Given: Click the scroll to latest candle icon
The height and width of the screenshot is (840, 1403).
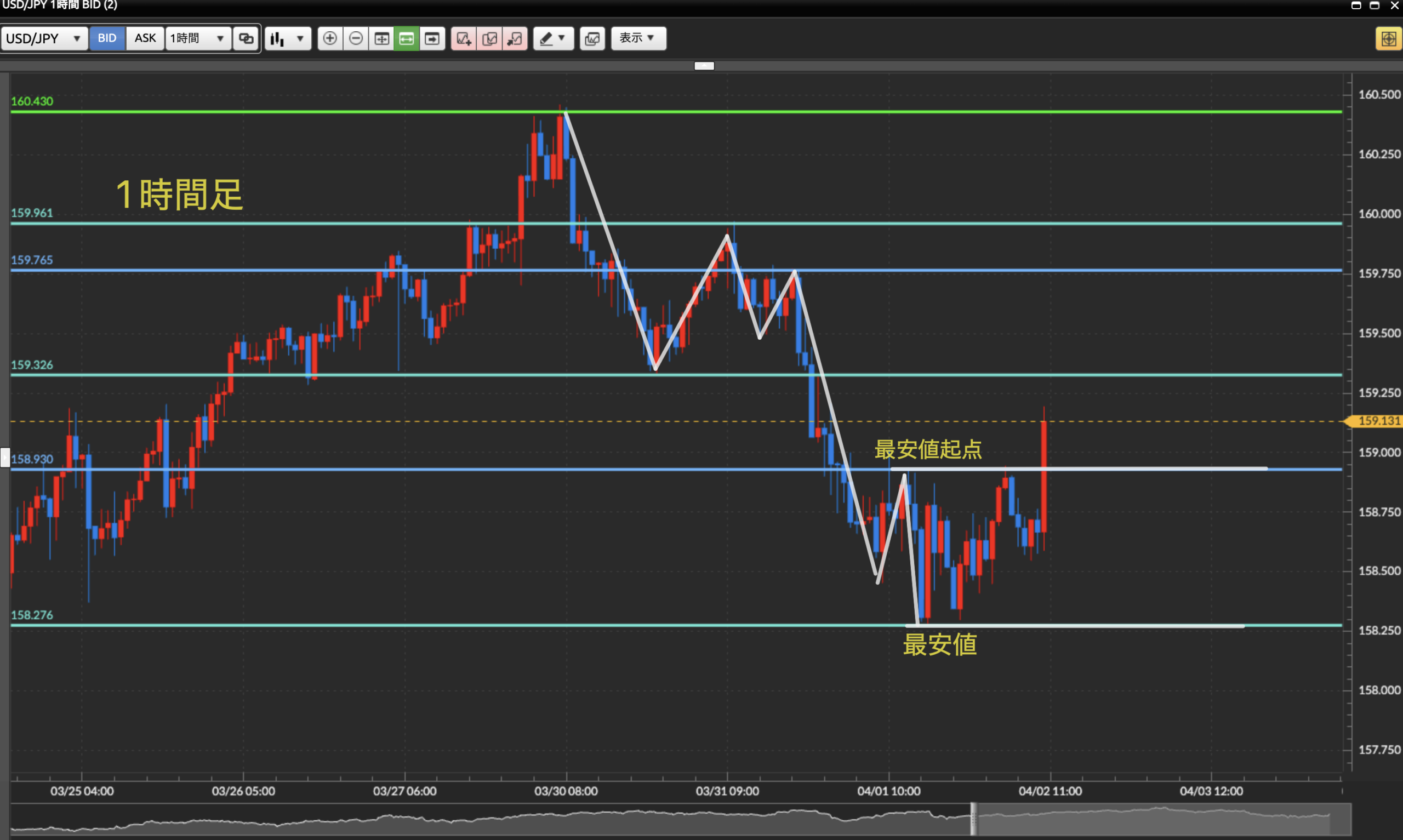Looking at the screenshot, I should (432, 38).
